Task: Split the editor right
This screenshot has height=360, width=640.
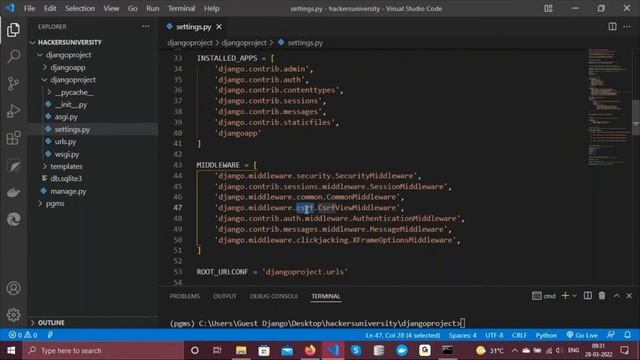Action: click(612, 27)
